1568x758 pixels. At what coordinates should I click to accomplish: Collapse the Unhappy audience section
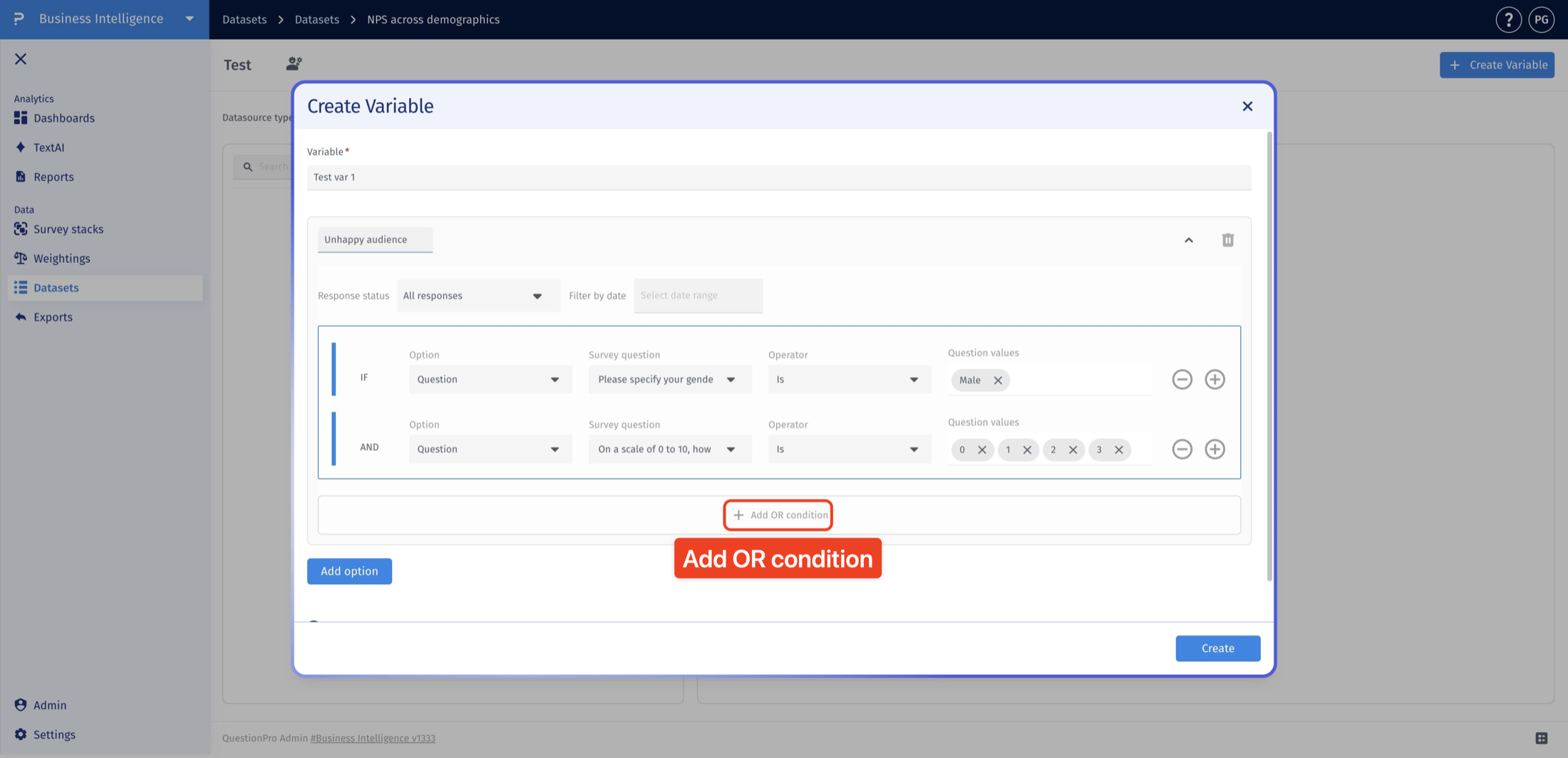[x=1188, y=240]
